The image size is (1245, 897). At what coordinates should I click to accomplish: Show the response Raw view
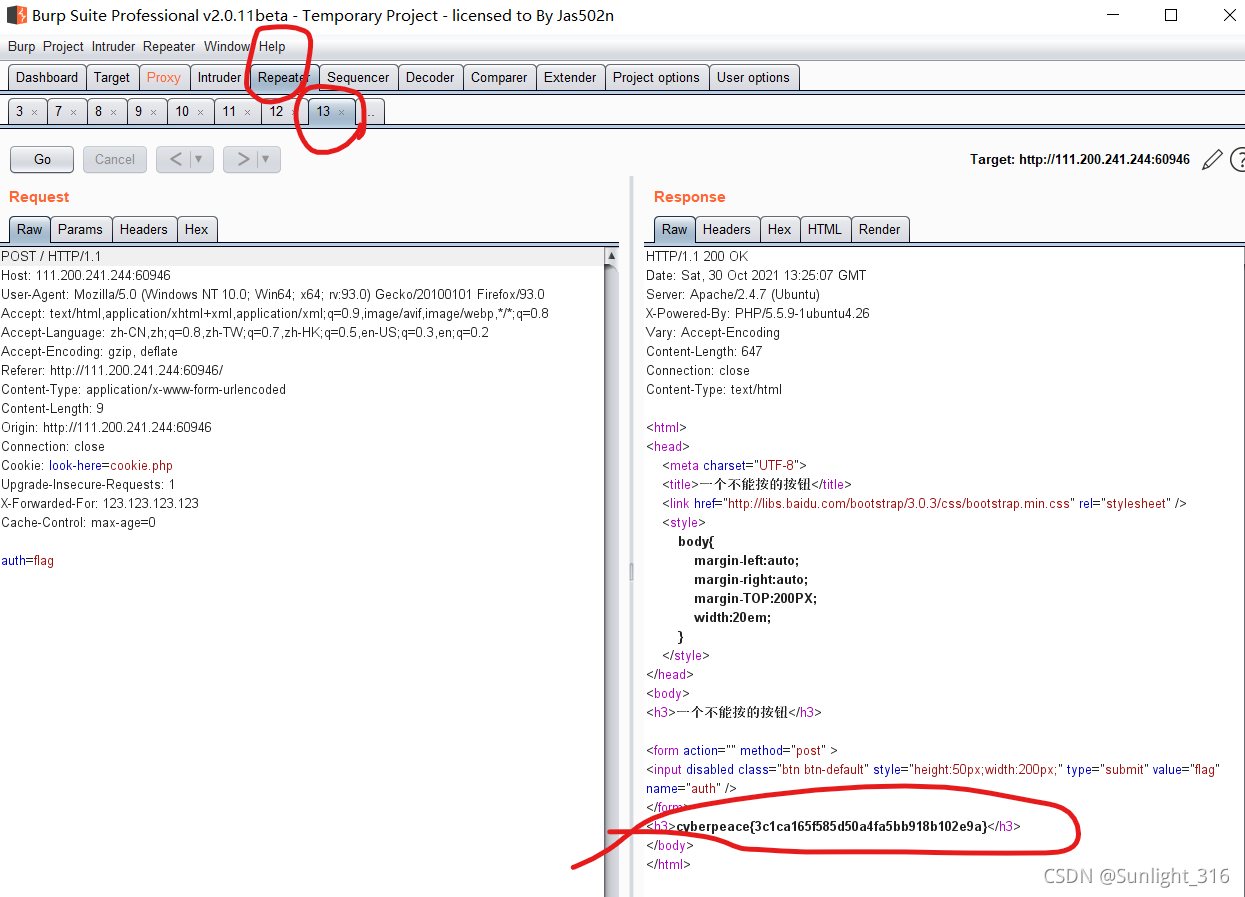[675, 229]
